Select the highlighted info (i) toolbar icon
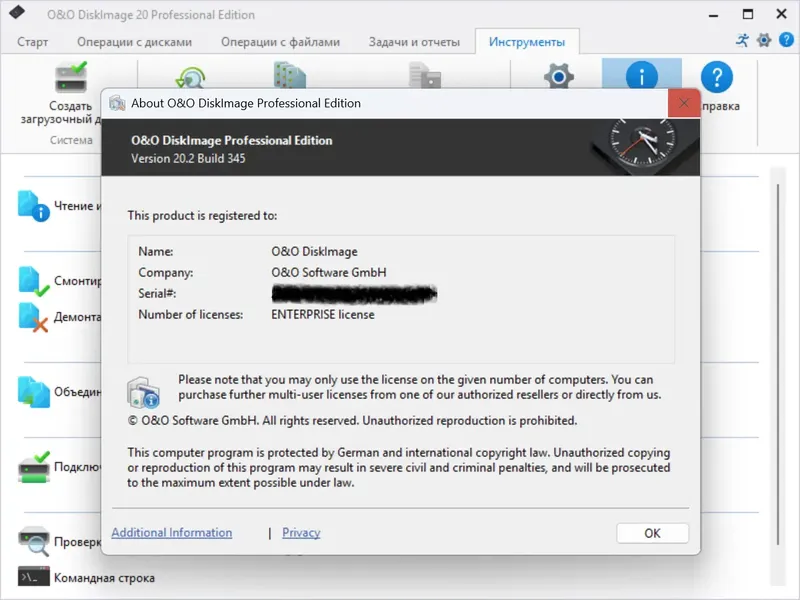Viewport: 800px width, 600px height. click(x=641, y=77)
